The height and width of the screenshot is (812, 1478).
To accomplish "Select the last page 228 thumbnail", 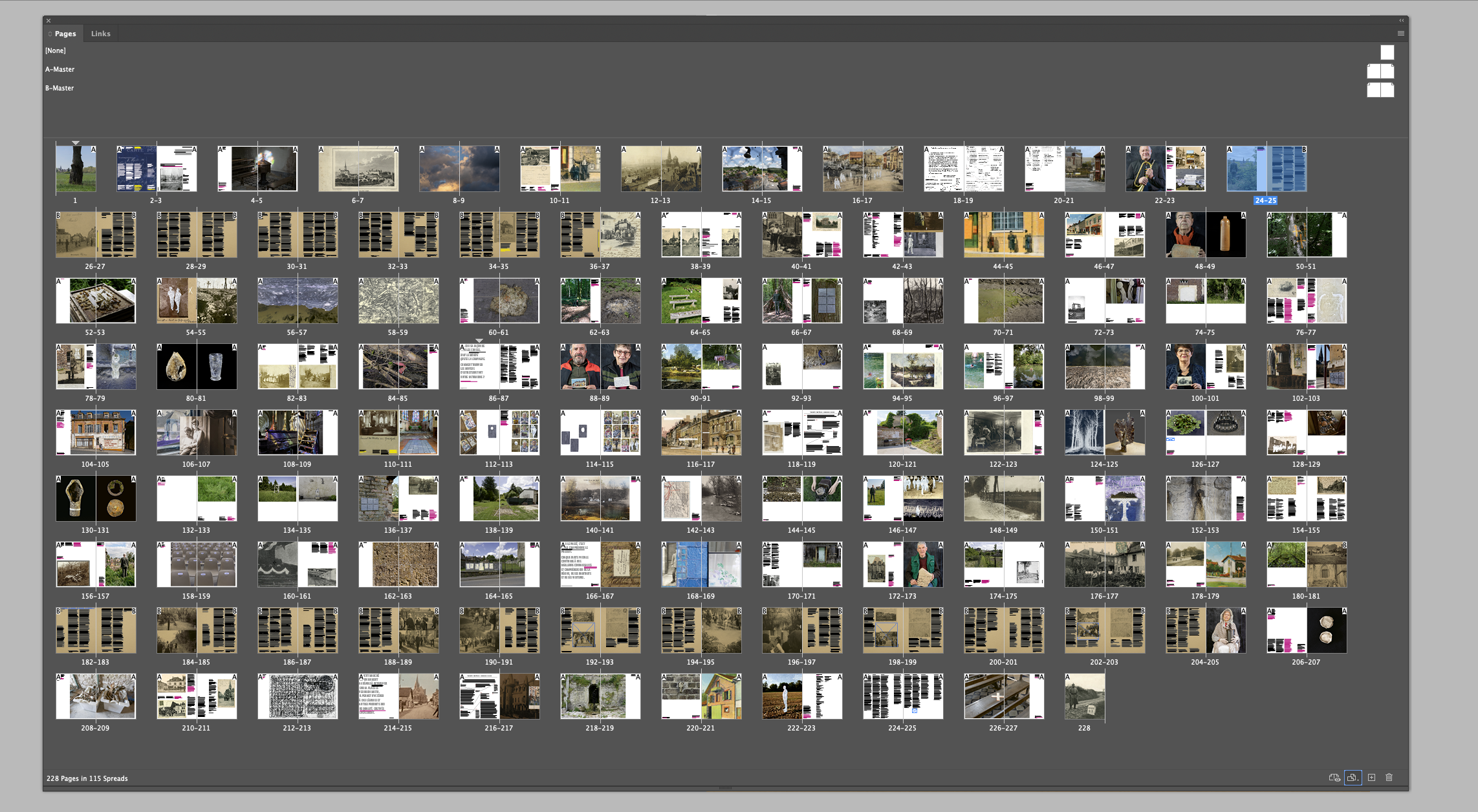I will coord(1085,696).
